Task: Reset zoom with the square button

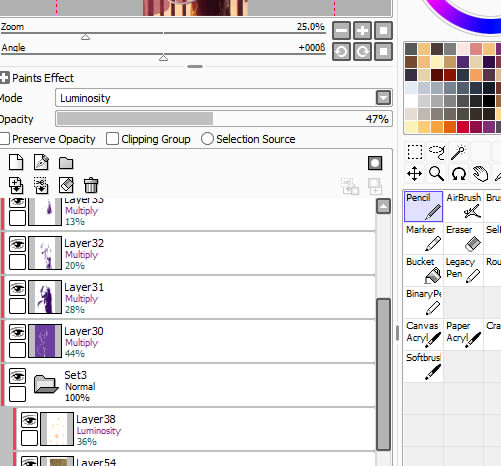Action: click(x=383, y=31)
